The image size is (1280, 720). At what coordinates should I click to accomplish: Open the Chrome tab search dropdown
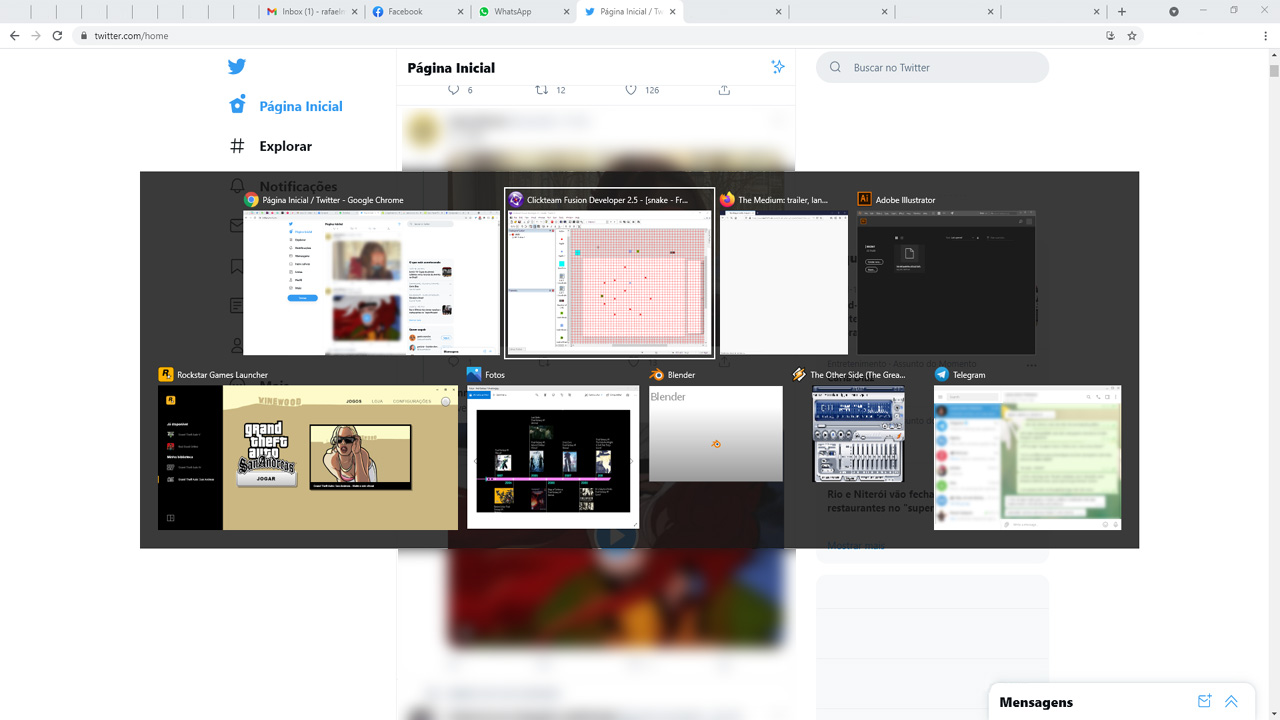coord(1174,12)
